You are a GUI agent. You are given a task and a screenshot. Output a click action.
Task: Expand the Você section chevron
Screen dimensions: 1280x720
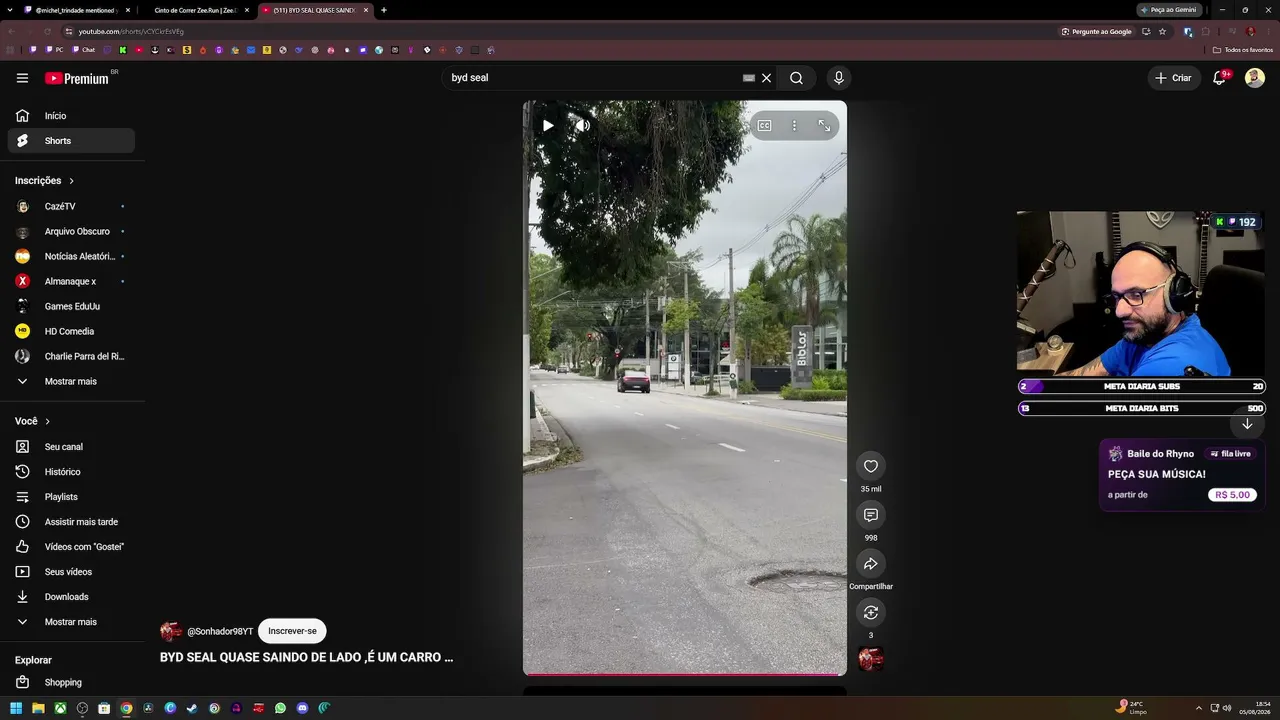coord(47,422)
